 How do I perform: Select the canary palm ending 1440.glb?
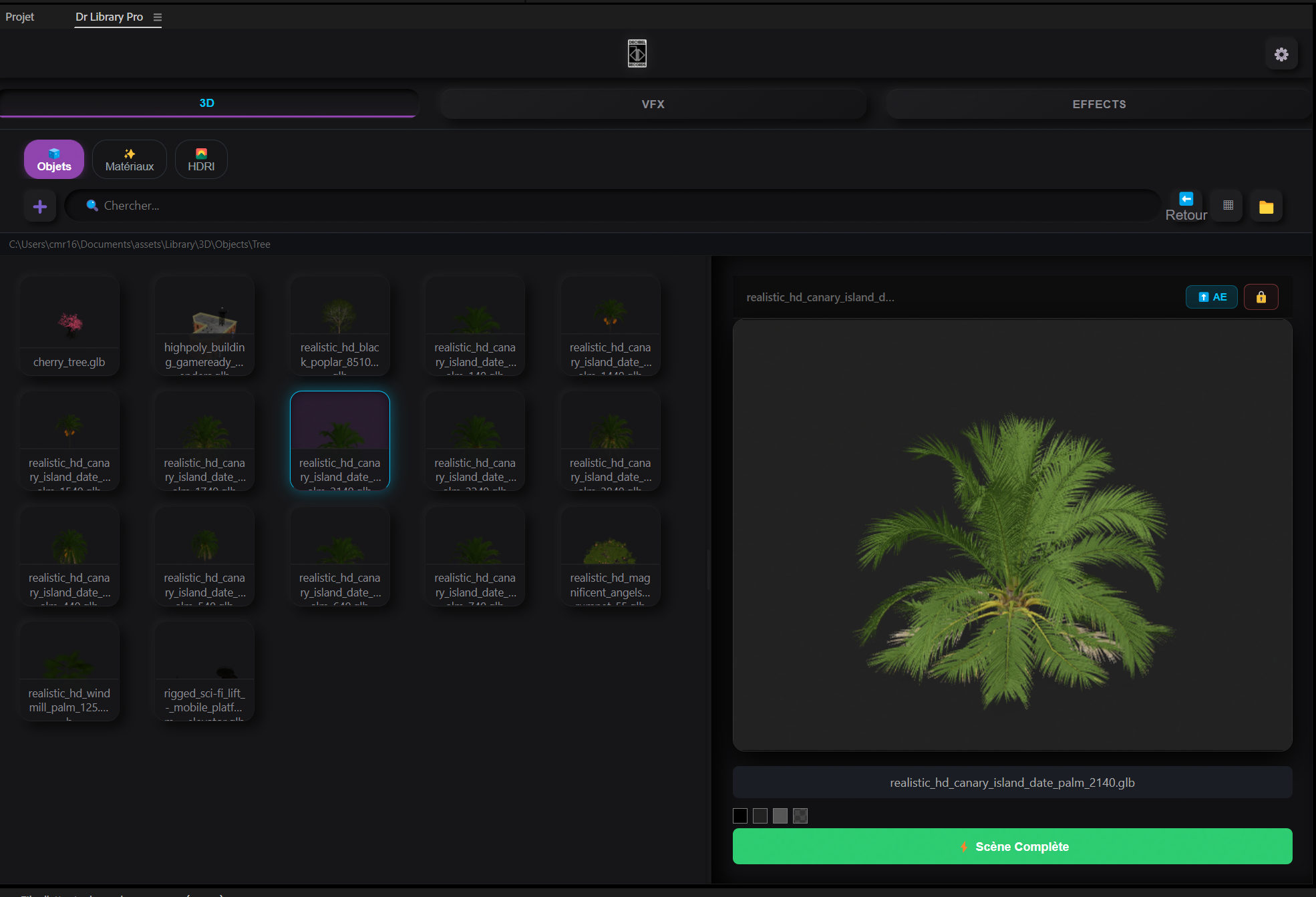coord(611,326)
